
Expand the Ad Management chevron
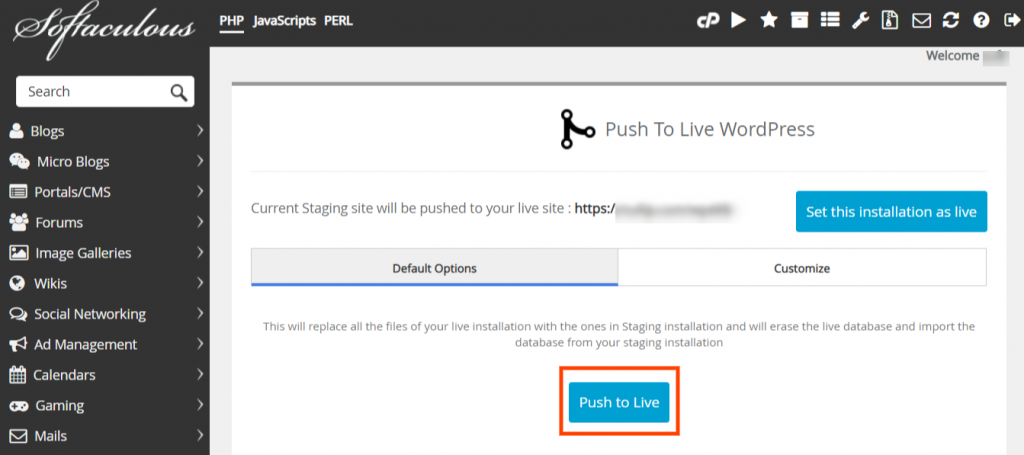[x=200, y=344]
